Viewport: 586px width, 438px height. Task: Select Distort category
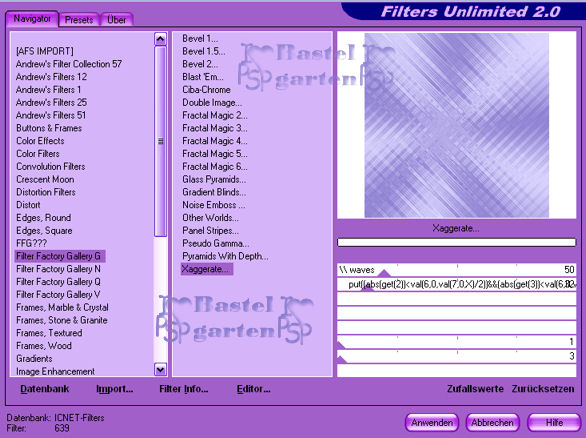tap(28, 205)
